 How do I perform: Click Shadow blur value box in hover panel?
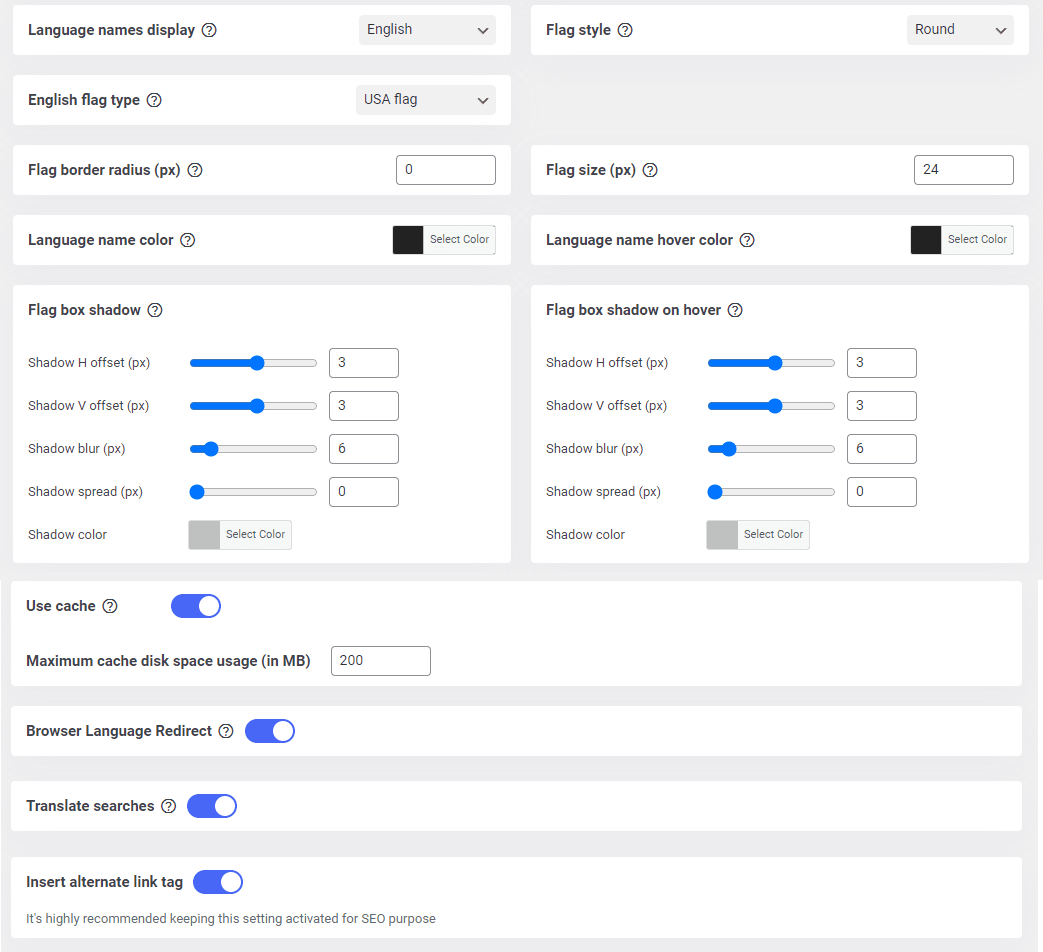pos(881,449)
